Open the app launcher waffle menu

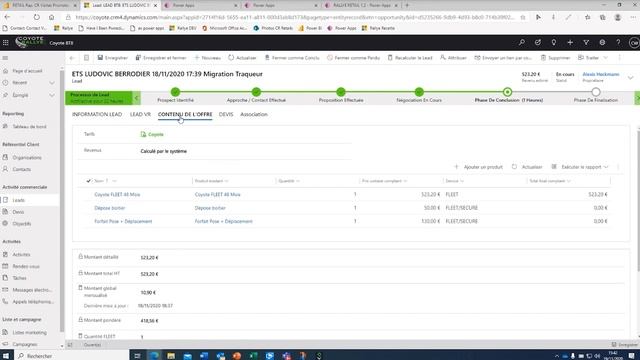tap(6, 42)
